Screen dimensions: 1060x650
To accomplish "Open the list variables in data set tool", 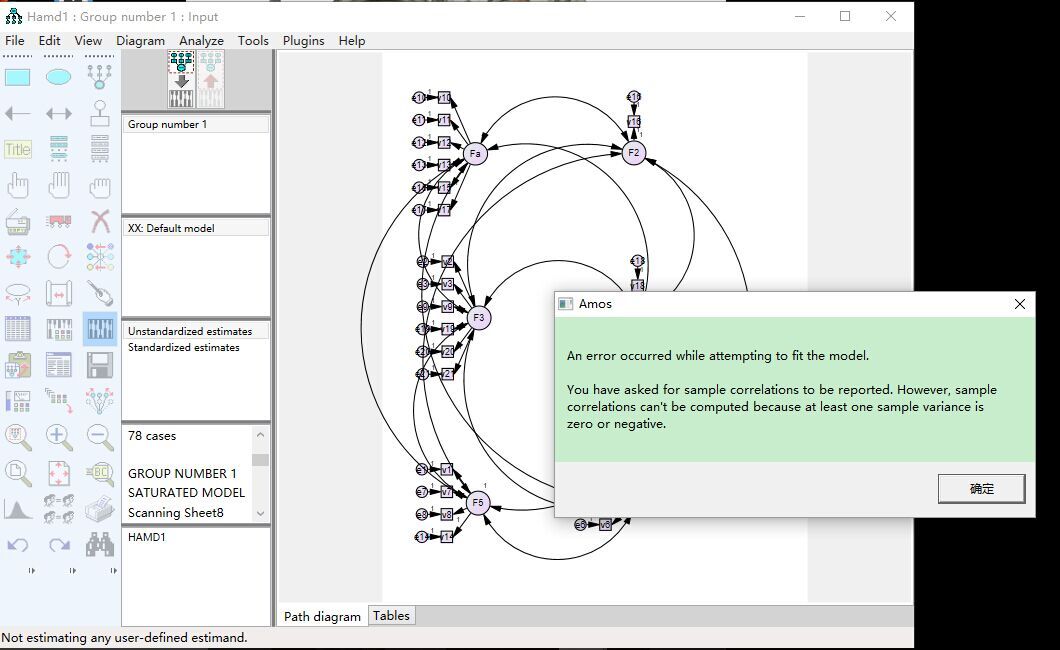I will 100,149.
